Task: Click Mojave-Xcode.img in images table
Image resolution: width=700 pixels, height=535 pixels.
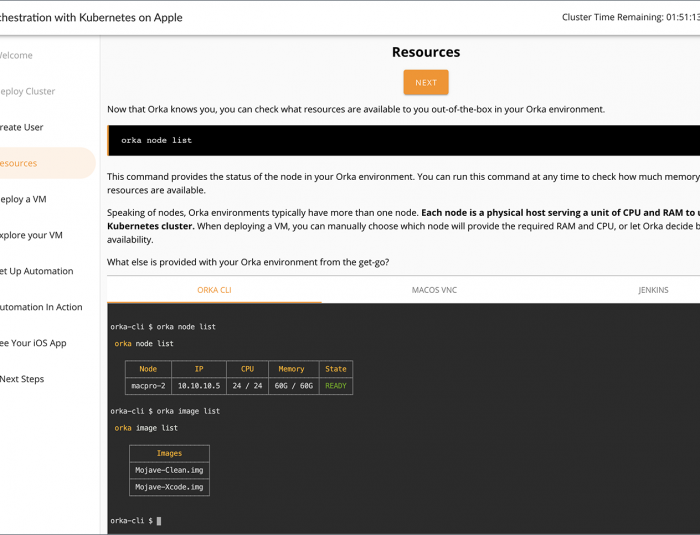Action: (x=169, y=487)
